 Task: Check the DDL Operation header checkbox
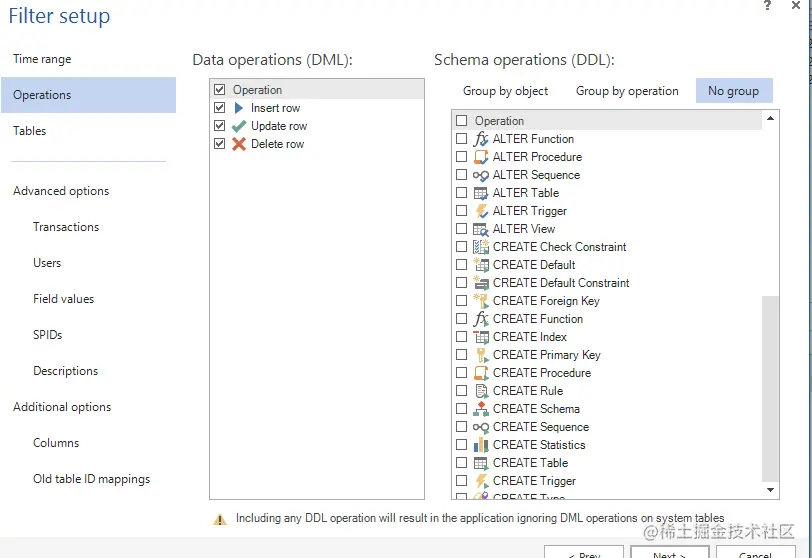[x=461, y=121]
